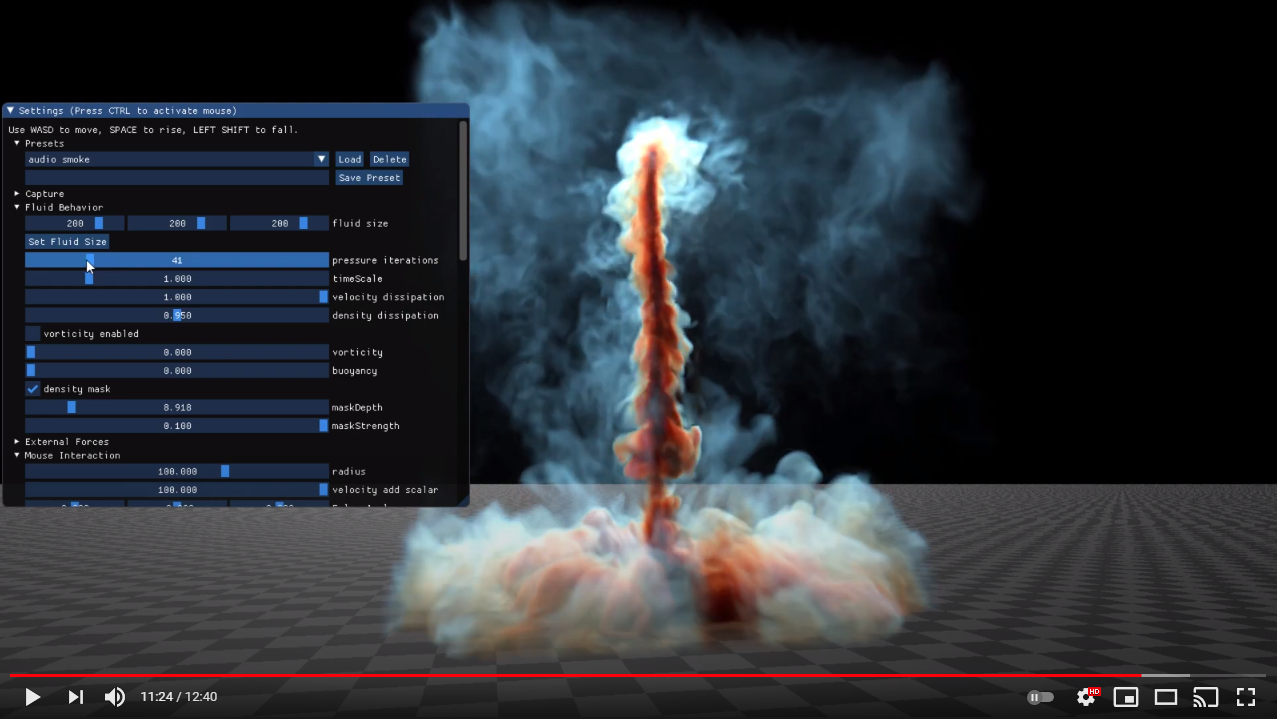Enter fullscreen mode

pos(1245,697)
